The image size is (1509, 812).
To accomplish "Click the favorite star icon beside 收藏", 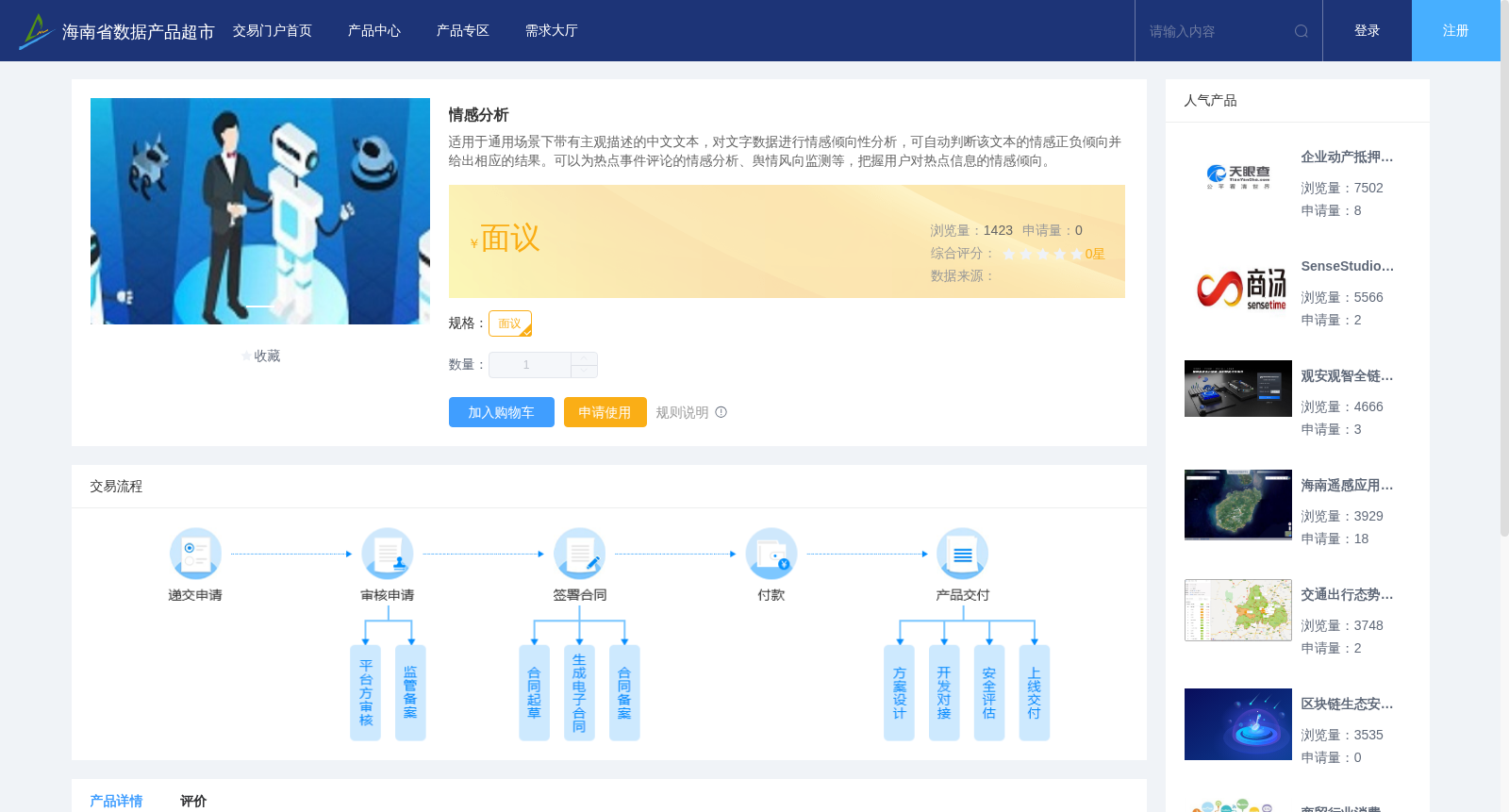I will 247,356.
